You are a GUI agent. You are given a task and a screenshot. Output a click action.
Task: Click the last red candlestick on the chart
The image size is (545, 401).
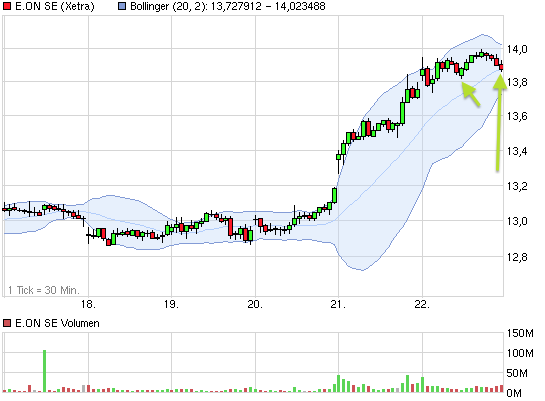point(501,67)
